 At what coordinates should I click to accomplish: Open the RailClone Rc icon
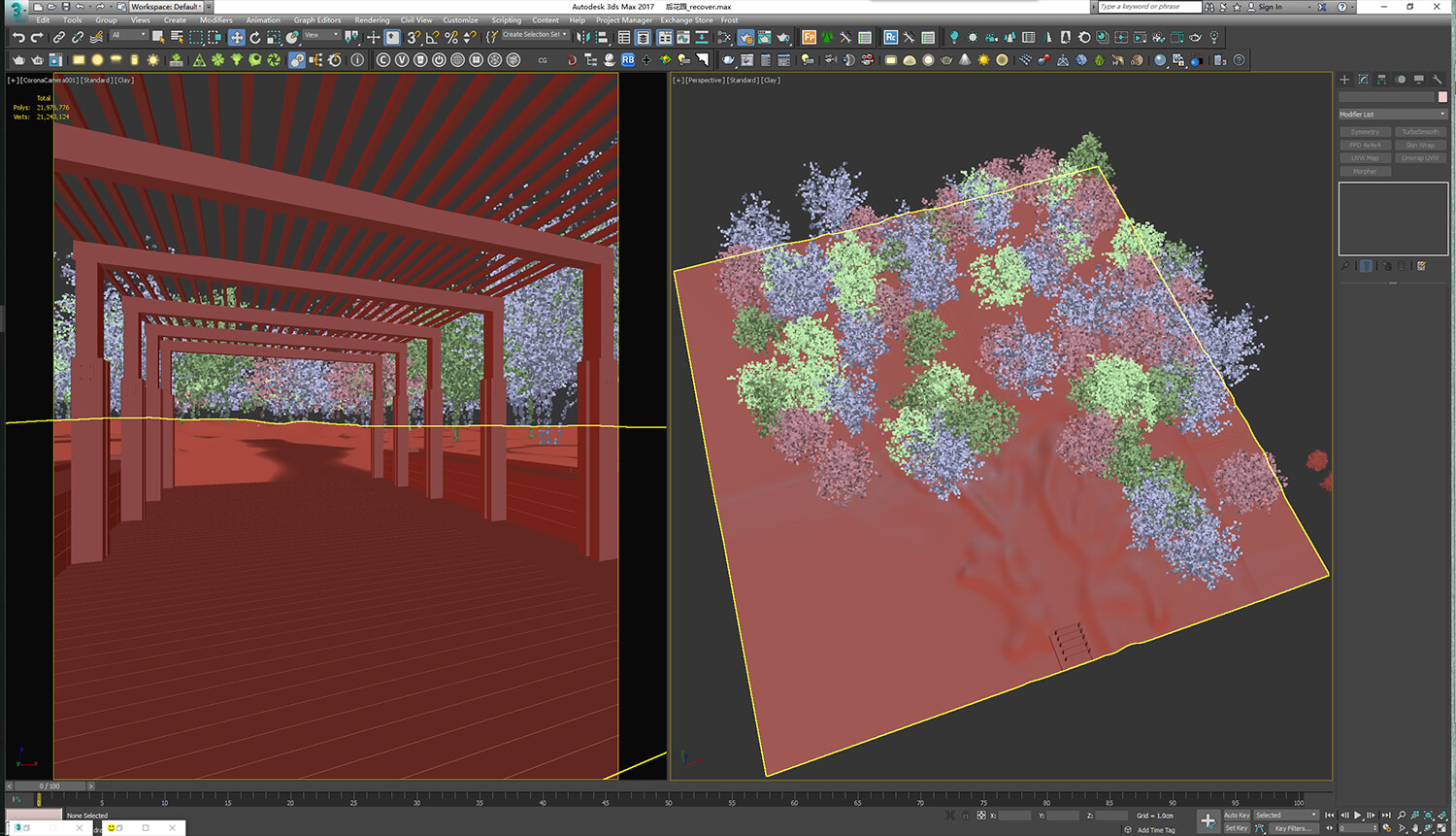[x=890, y=38]
